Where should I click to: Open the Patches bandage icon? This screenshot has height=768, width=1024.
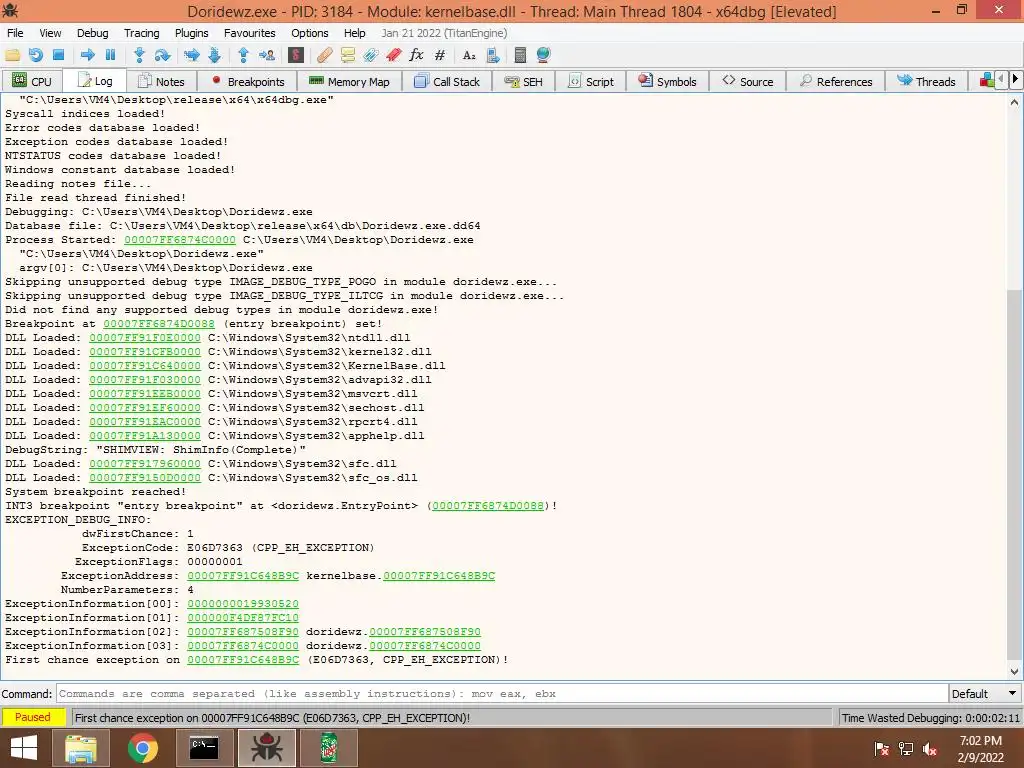325,56
